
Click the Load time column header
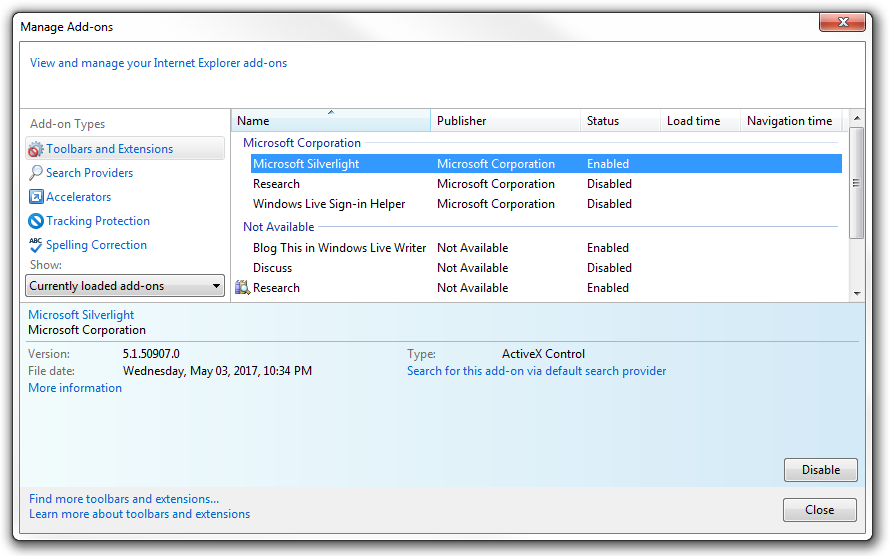pyautogui.click(x=700, y=121)
